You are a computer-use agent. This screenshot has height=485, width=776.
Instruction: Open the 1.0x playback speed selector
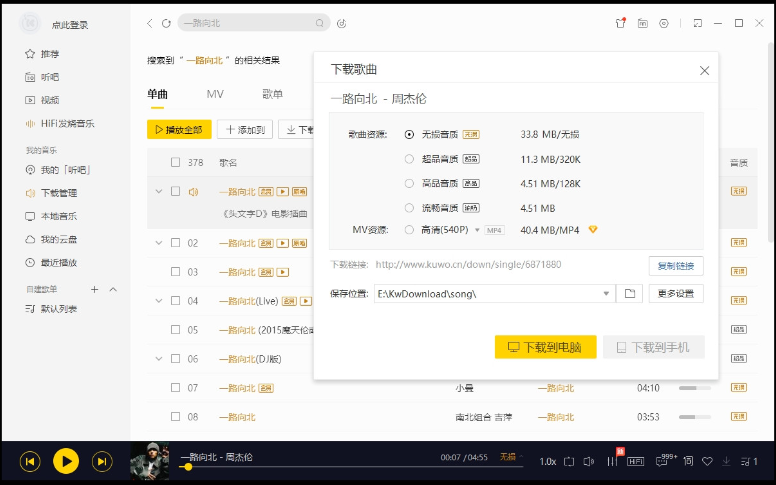point(547,461)
